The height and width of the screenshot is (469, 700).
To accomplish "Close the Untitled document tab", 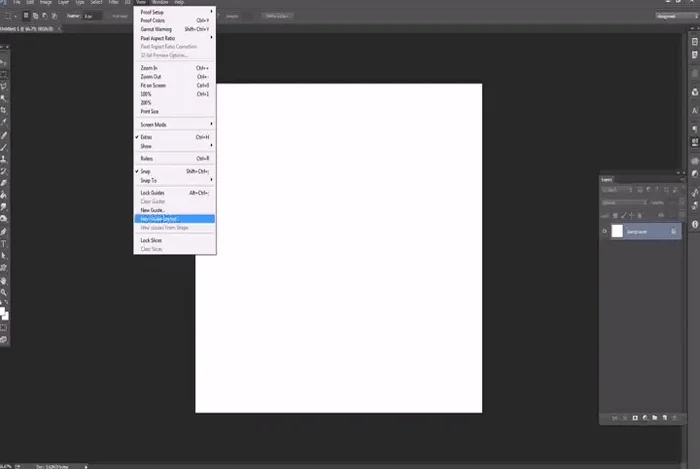I will pyautogui.click(x=59, y=29).
